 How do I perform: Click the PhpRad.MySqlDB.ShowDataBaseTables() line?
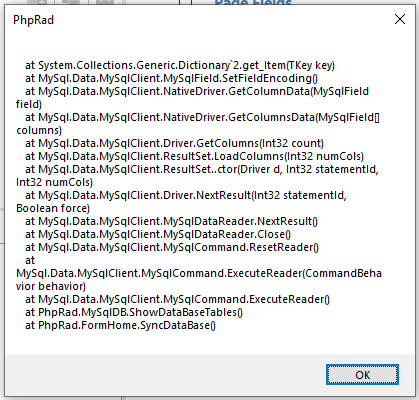(x=134, y=312)
